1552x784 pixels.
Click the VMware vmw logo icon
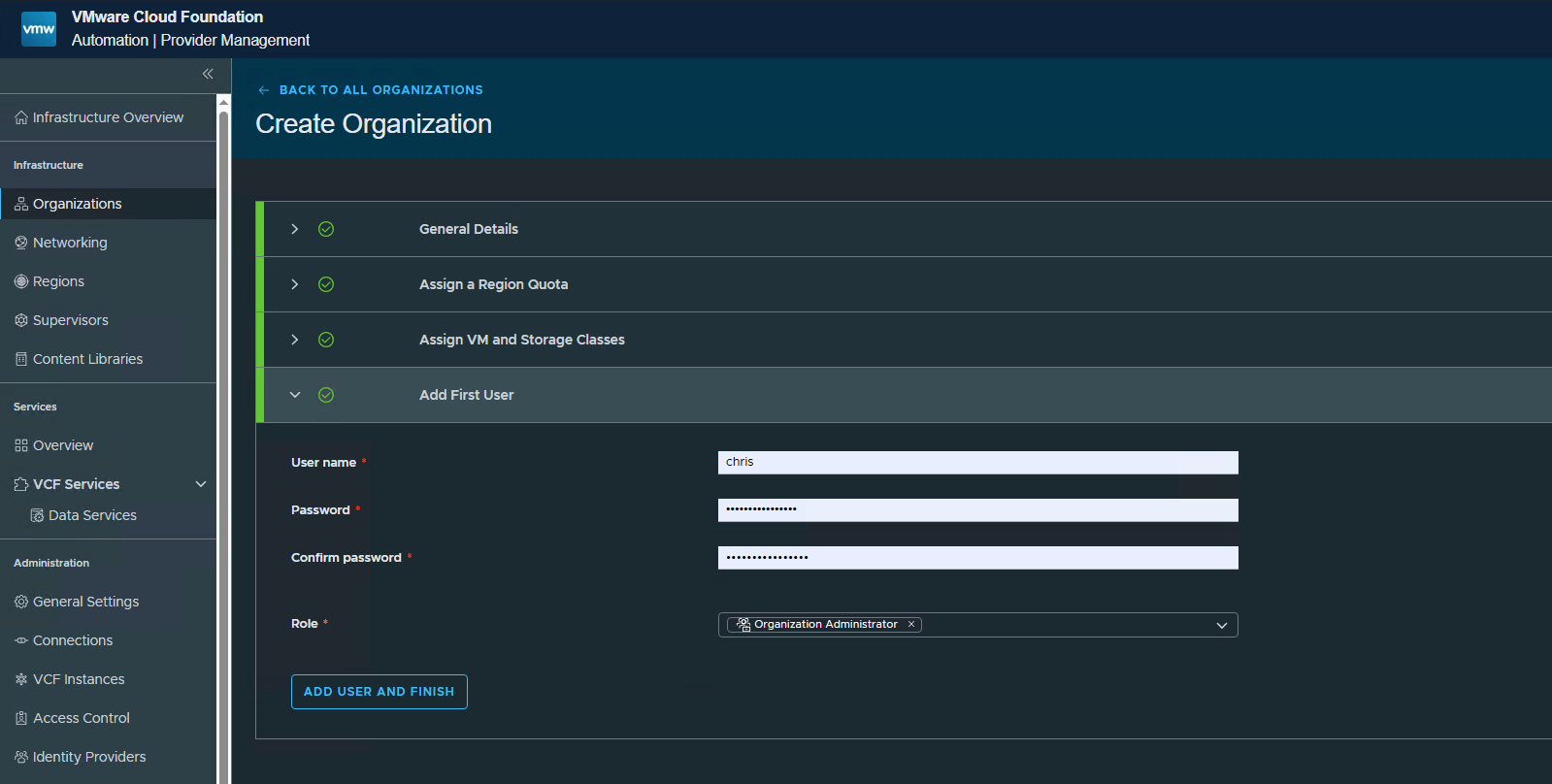(x=39, y=29)
